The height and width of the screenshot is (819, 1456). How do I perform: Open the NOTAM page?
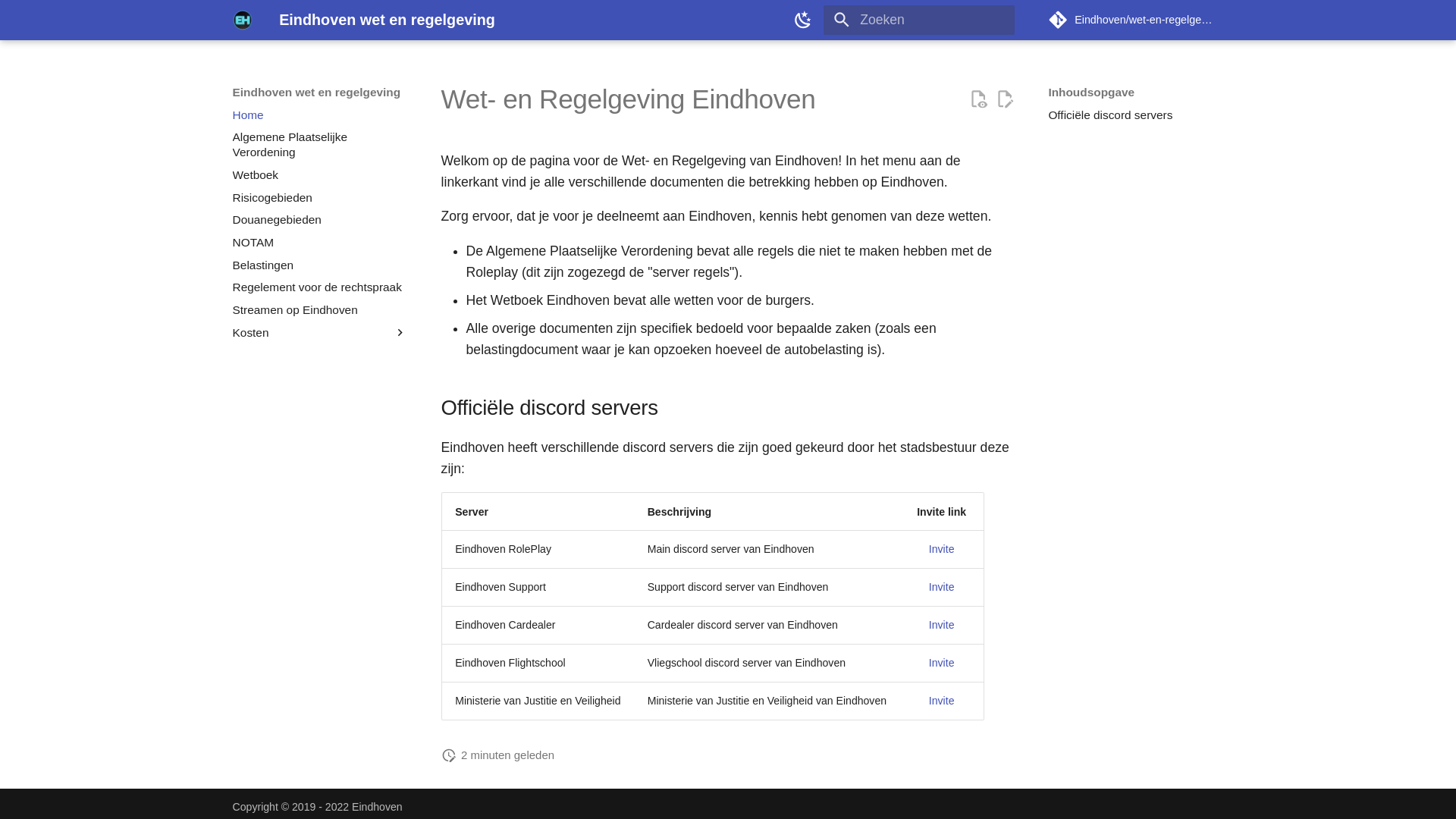[x=253, y=243]
